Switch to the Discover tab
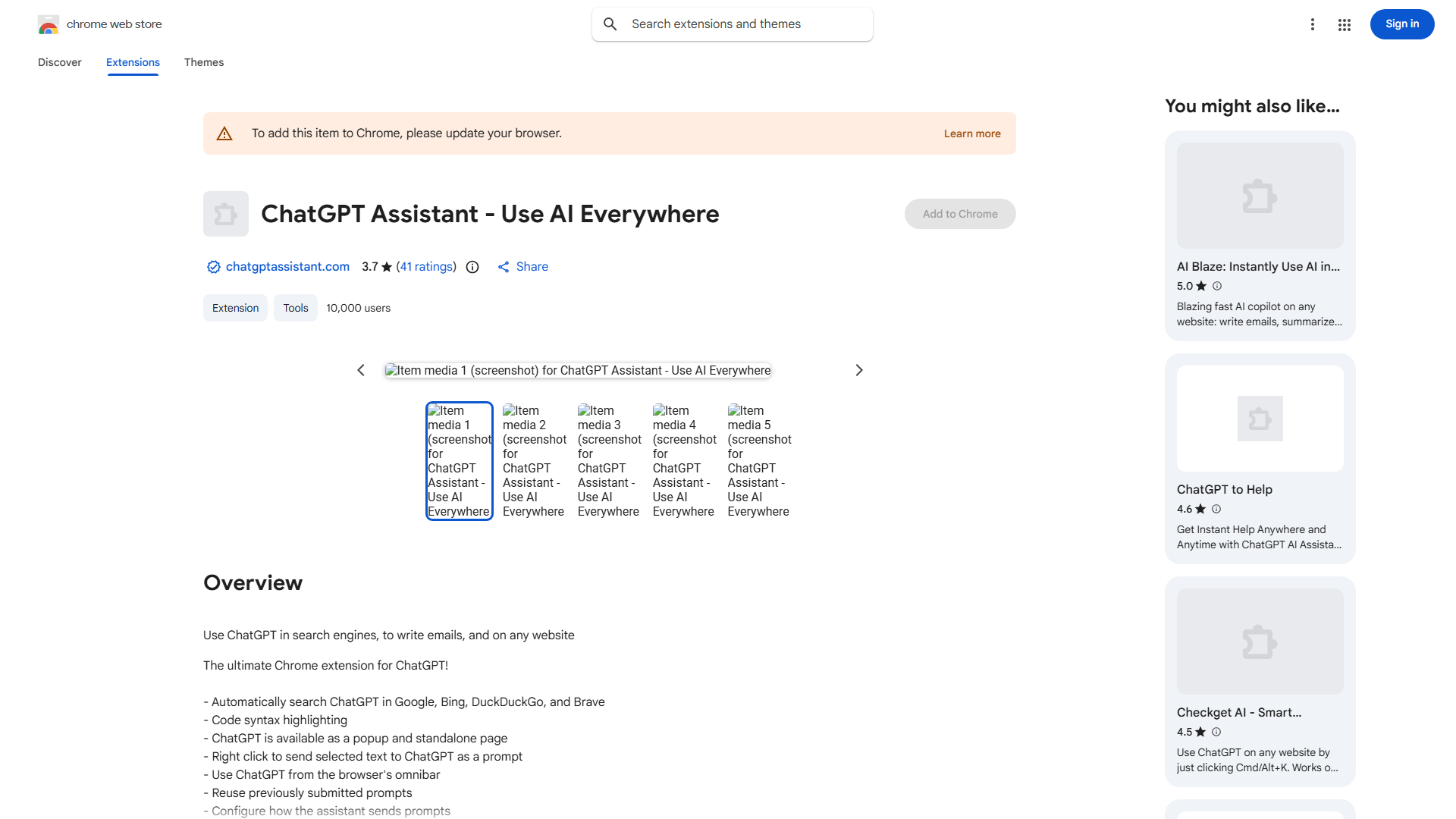This screenshot has height=819, width=1456. point(59,62)
